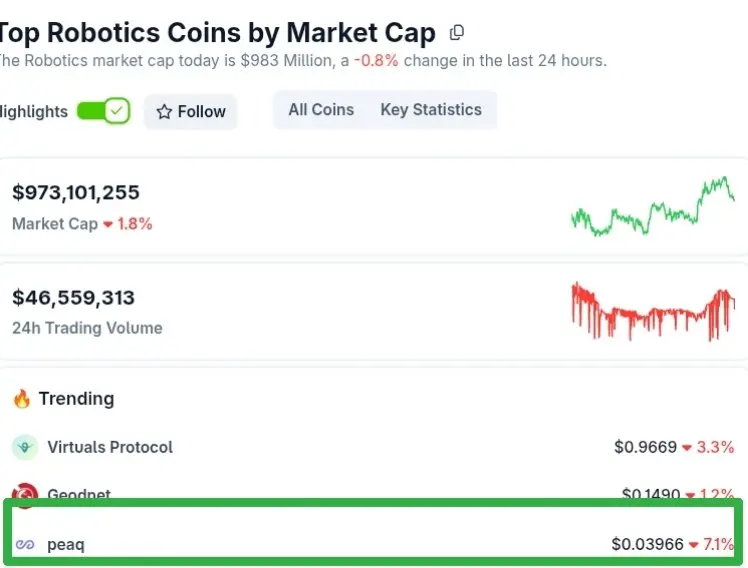
Task: Click the $973,101,255 market cap value
Action: click(x=76, y=192)
